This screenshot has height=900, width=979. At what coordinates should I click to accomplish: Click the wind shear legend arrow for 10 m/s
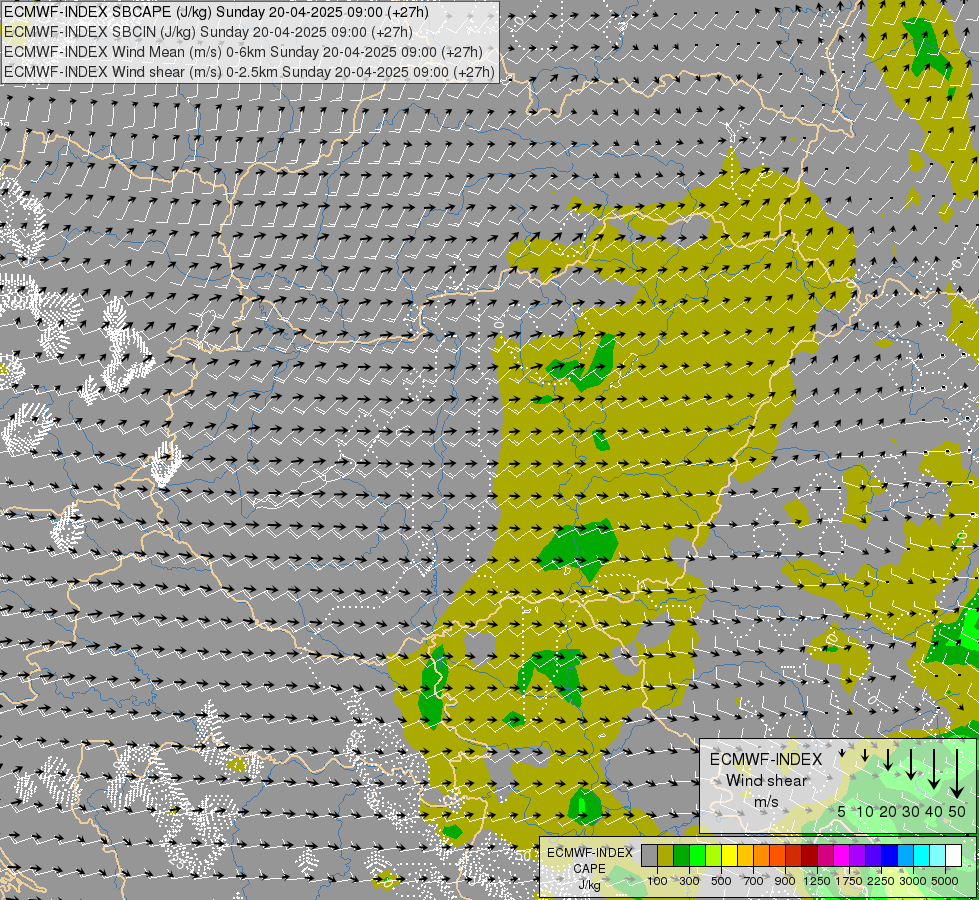[x=865, y=755]
